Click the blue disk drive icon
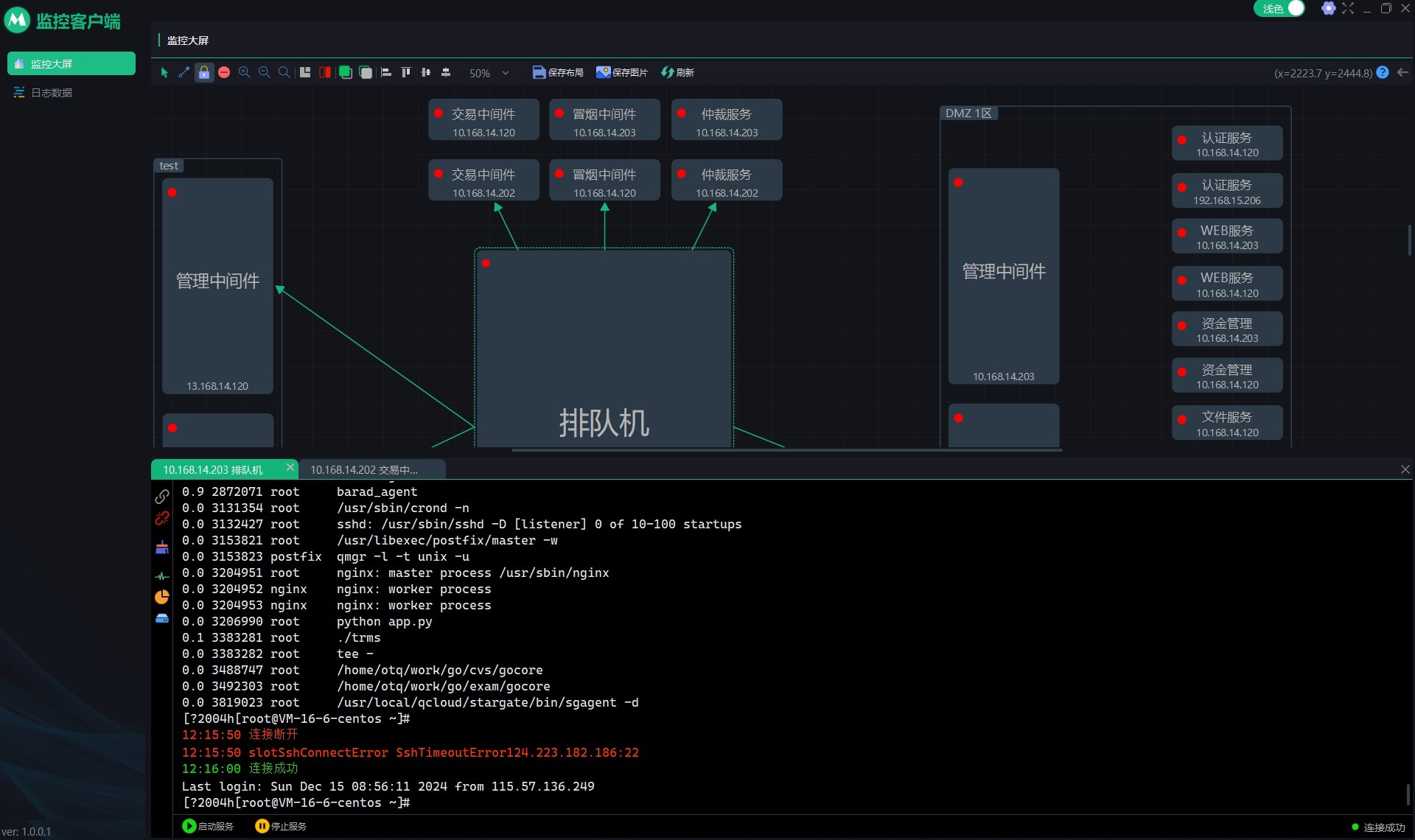This screenshot has width=1415, height=840. click(x=162, y=619)
